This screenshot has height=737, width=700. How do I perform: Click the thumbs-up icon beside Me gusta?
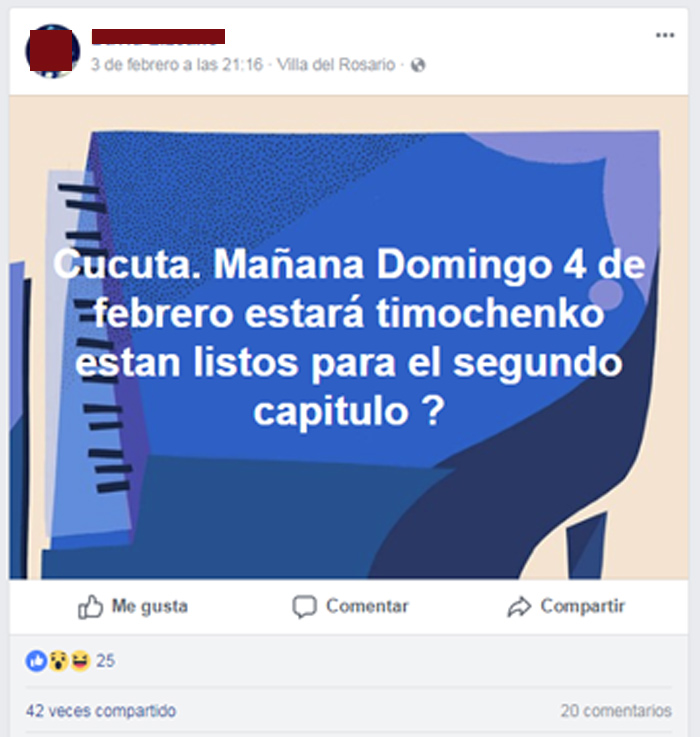coord(90,607)
